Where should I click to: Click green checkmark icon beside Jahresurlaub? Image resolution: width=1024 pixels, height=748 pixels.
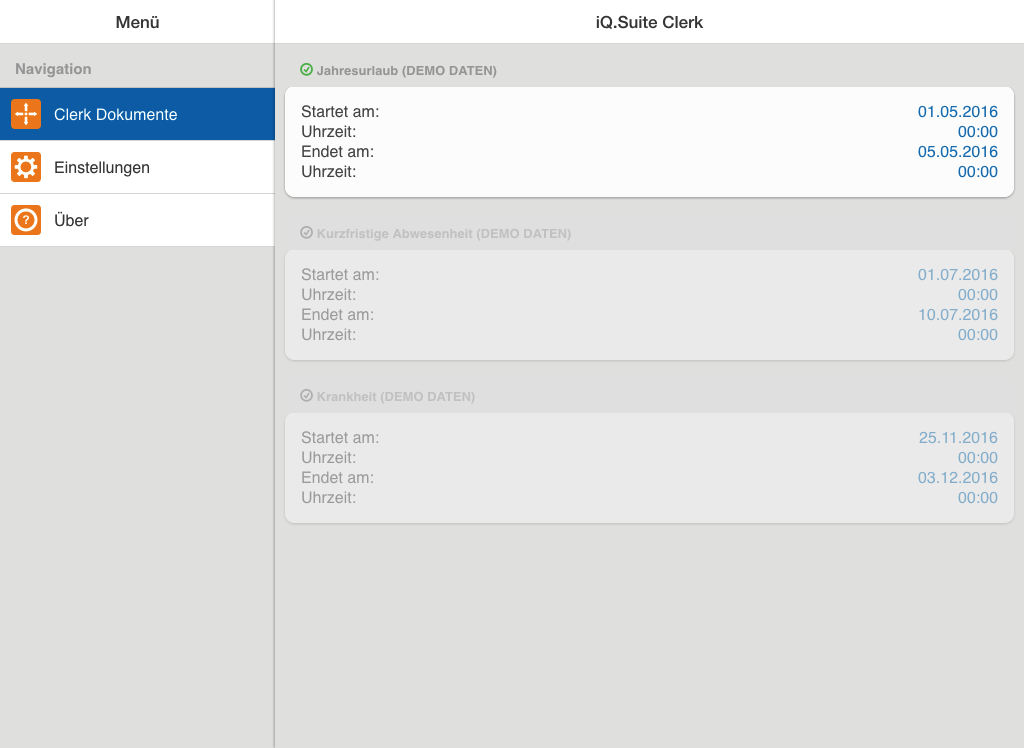point(307,70)
